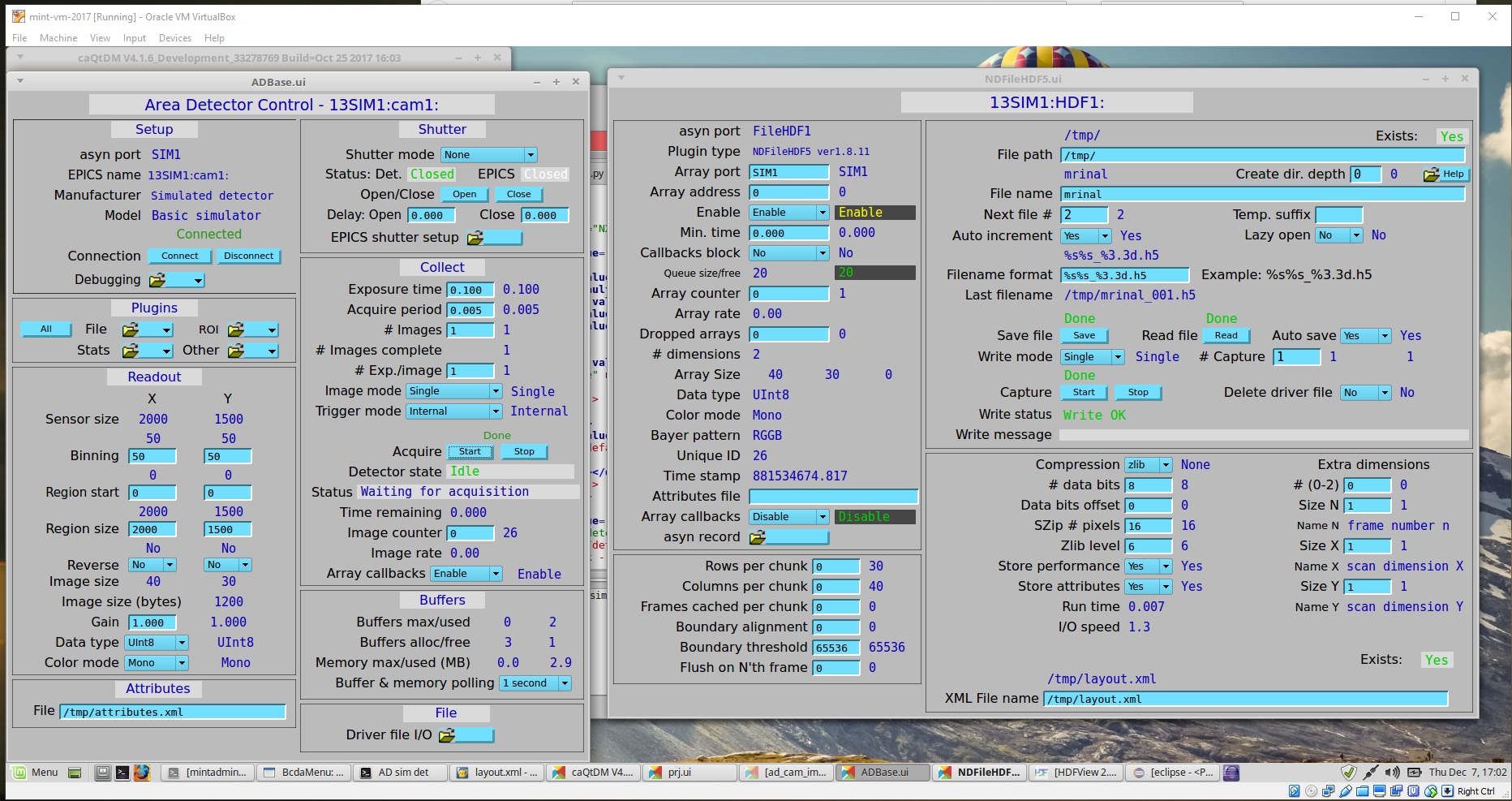This screenshot has height=801, width=1512.
Task: Expand the Shutter mode dropdown
Action: (x=489, y=155)
